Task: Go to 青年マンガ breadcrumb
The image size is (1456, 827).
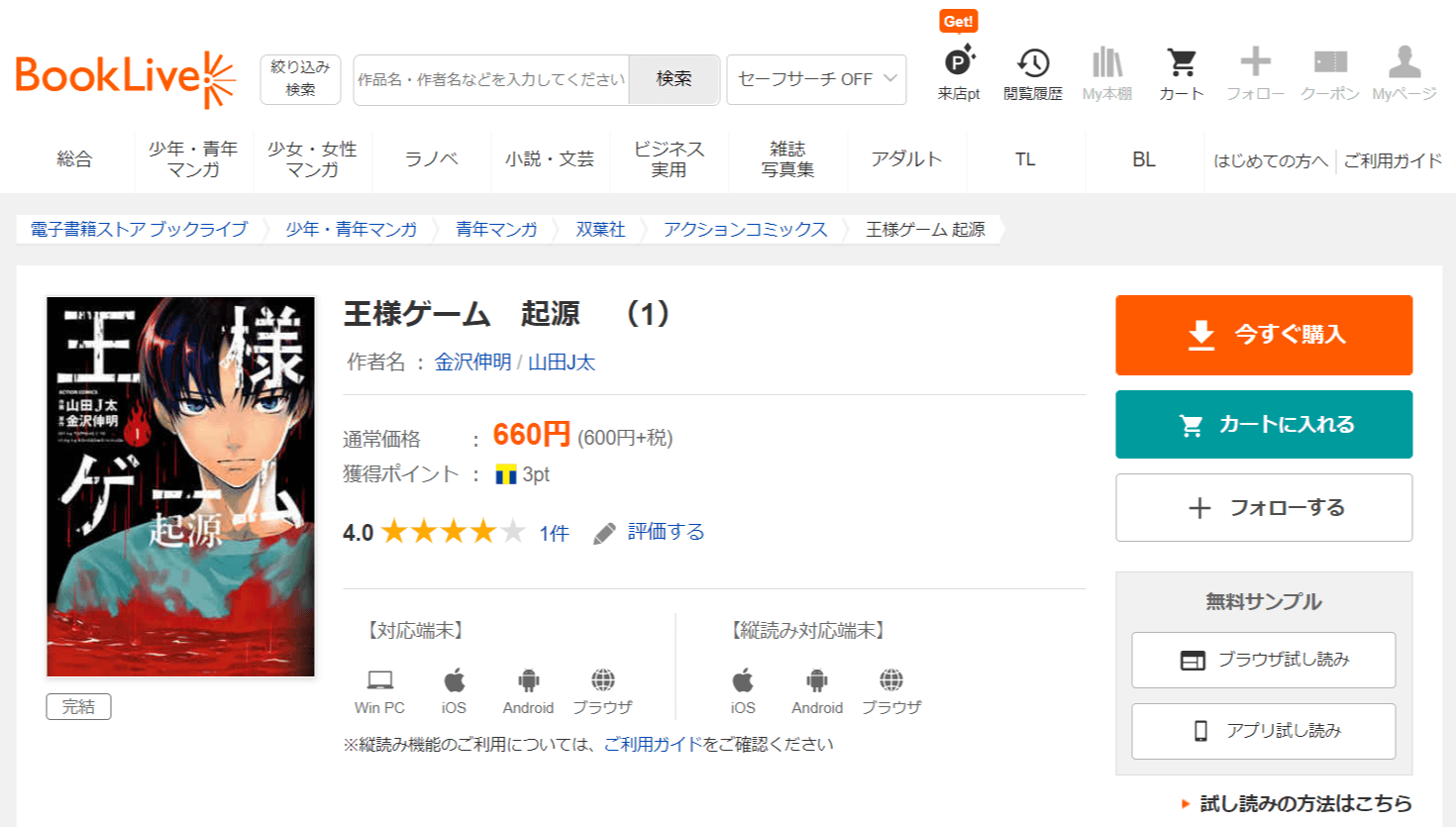Action: click(496, 230)
